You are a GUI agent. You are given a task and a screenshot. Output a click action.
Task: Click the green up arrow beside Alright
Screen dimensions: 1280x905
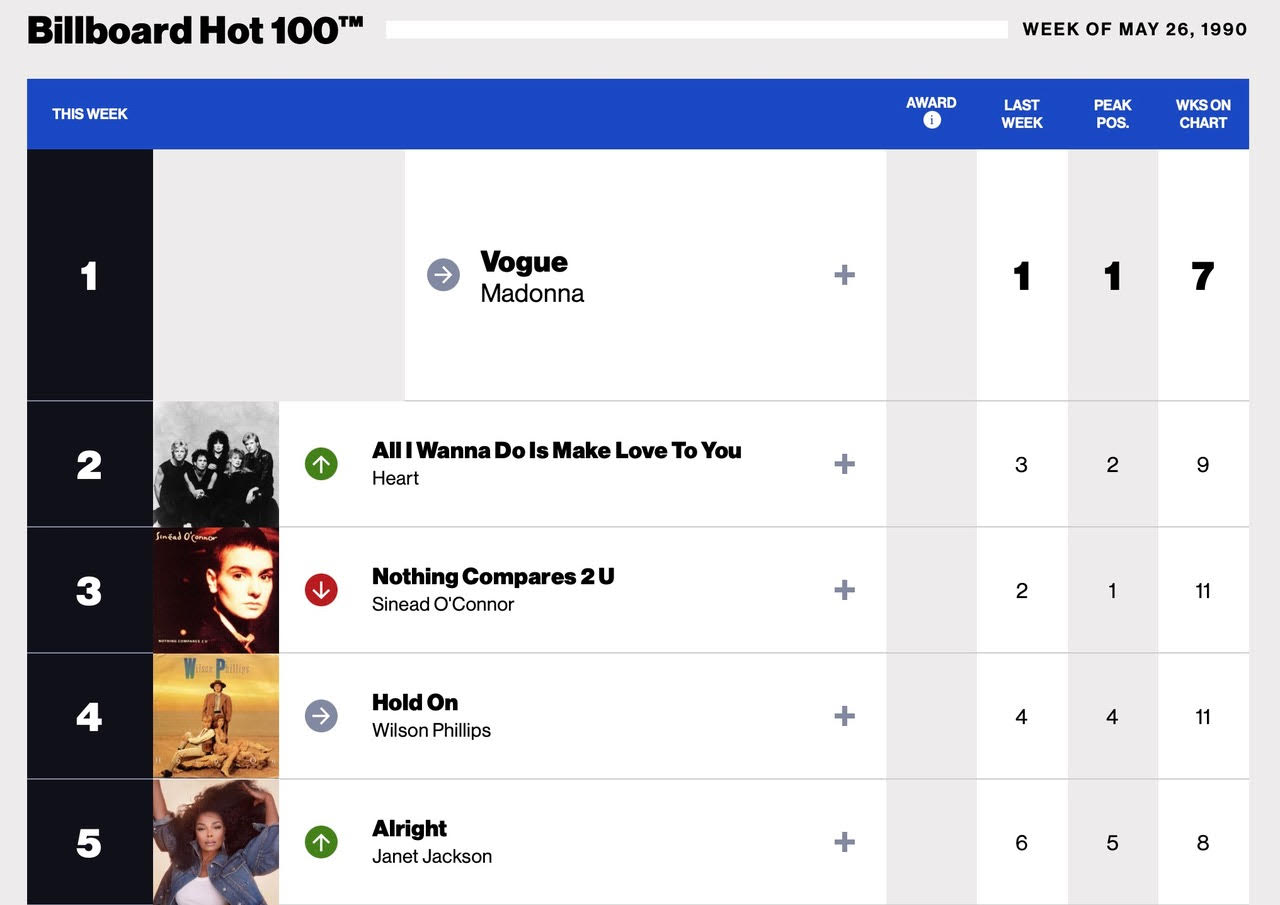pyautogui.click(x=321, y=842)
